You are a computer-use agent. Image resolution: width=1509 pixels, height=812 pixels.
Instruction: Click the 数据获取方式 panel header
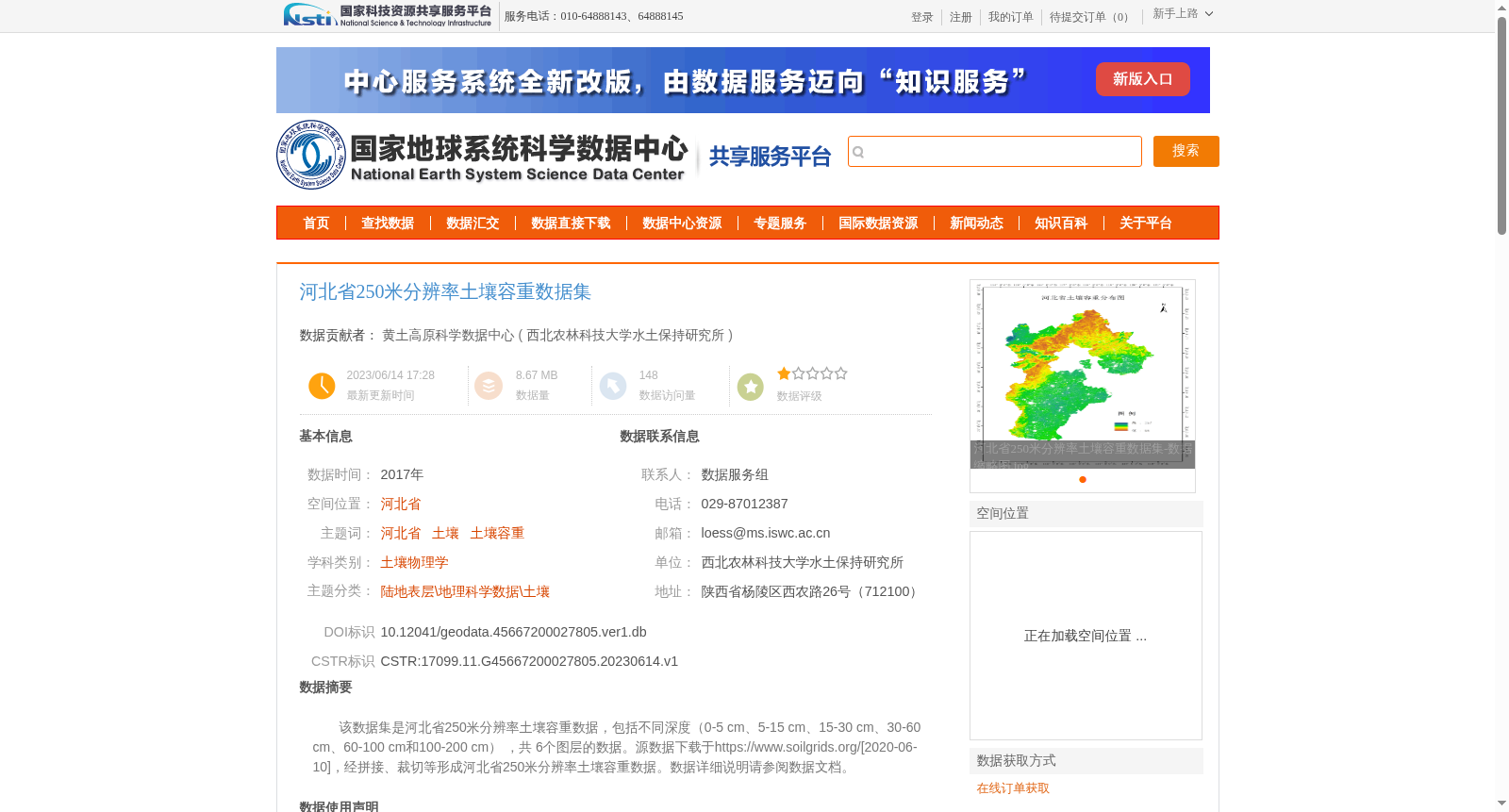click(x=1086, y=761)
